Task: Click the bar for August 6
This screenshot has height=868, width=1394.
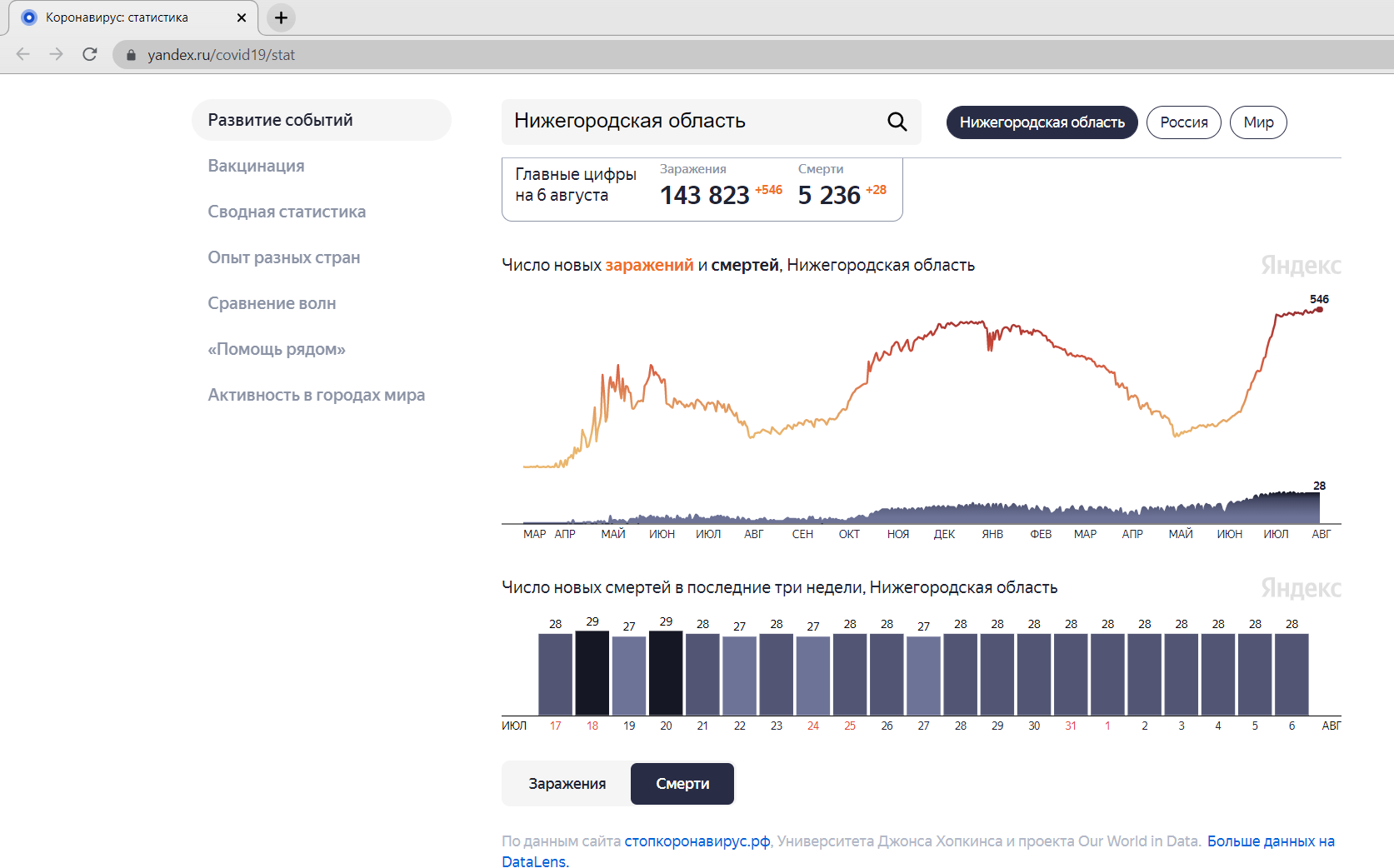Action: point(1292,675)
